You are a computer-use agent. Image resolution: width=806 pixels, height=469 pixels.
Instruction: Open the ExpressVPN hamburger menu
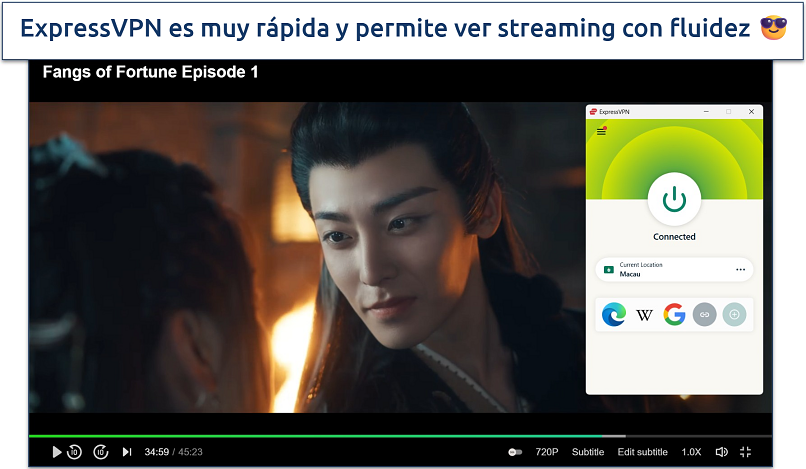(601, 131)
